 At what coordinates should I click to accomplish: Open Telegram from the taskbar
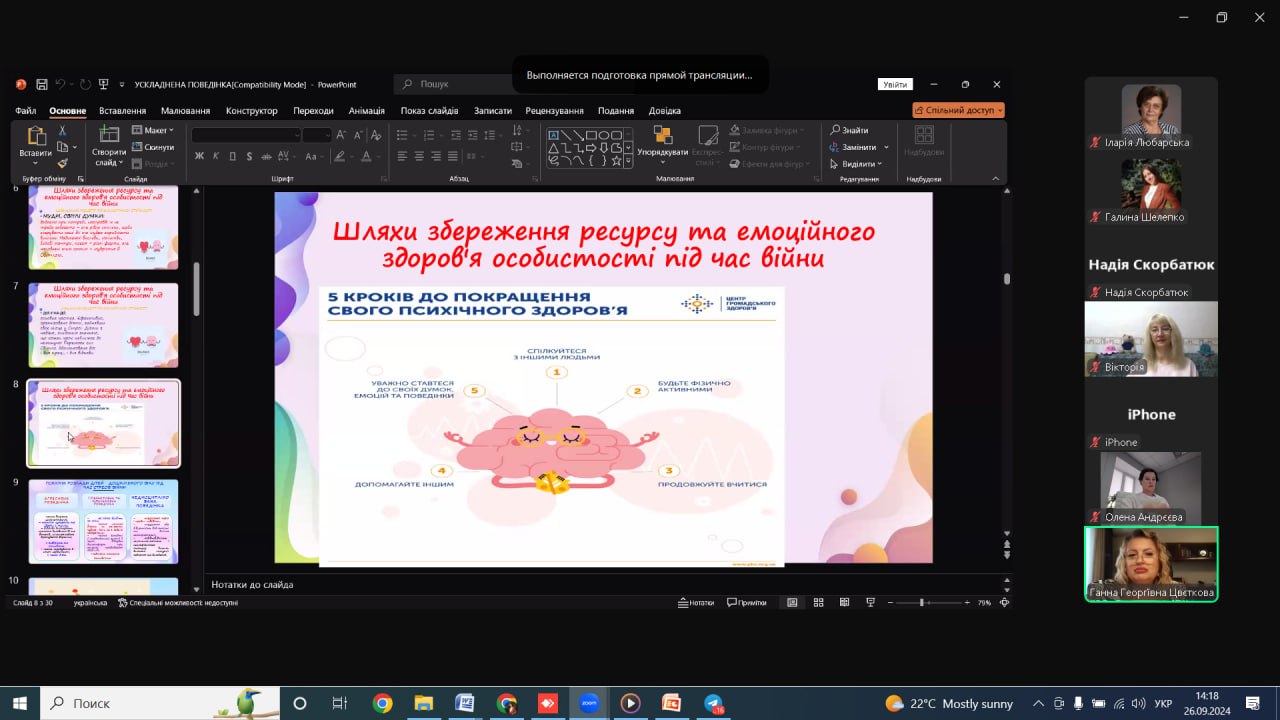(713, 703)
